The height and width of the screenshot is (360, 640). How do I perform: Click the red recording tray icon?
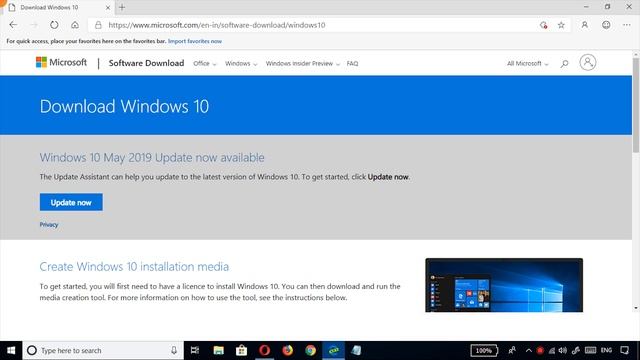(x=540, y=350)
